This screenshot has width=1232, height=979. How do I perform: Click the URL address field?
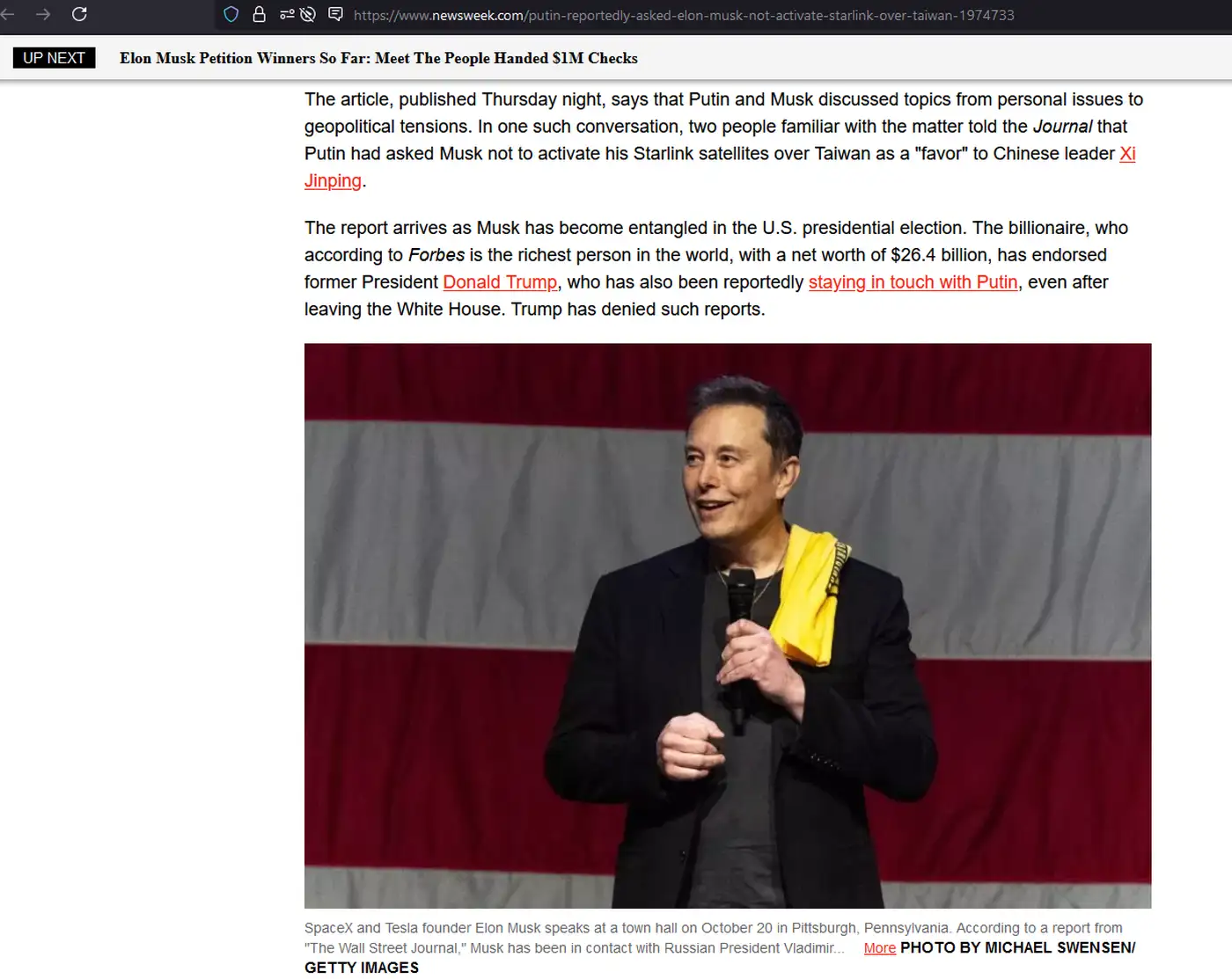click(x=683, y=15)
